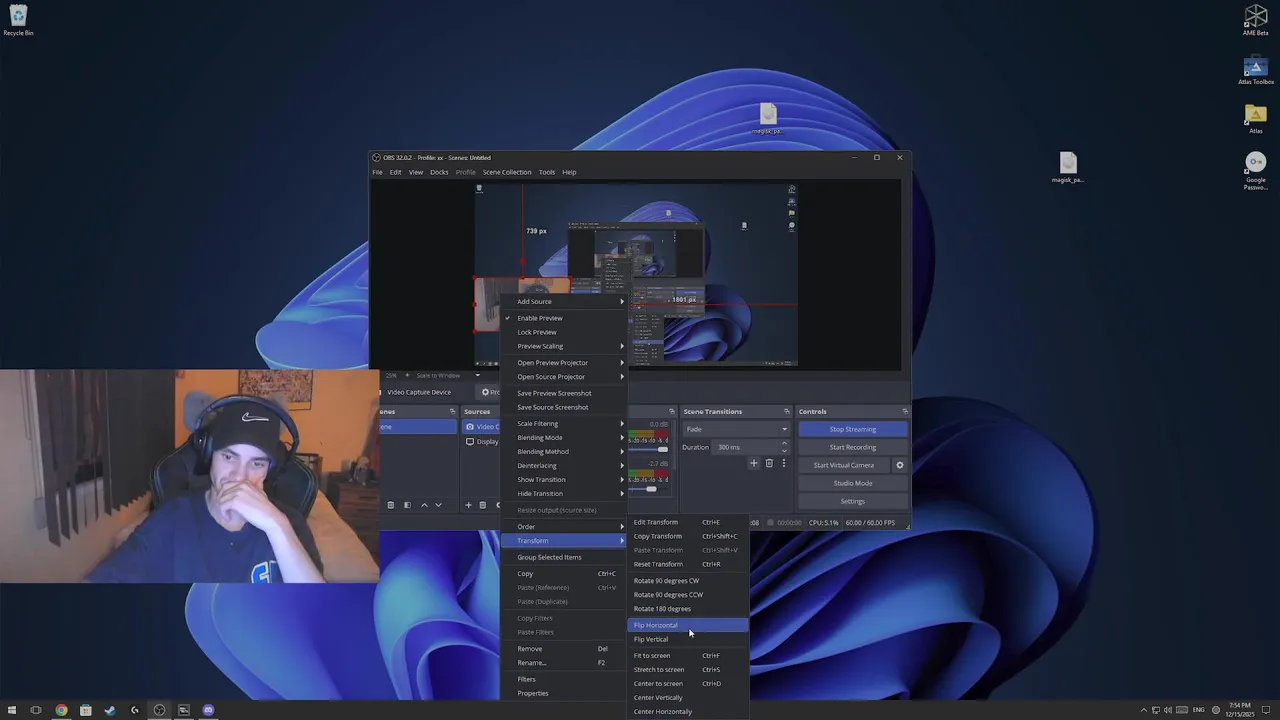Open Scene Collection menu
1280x720 pixels.
coord(507,172)
